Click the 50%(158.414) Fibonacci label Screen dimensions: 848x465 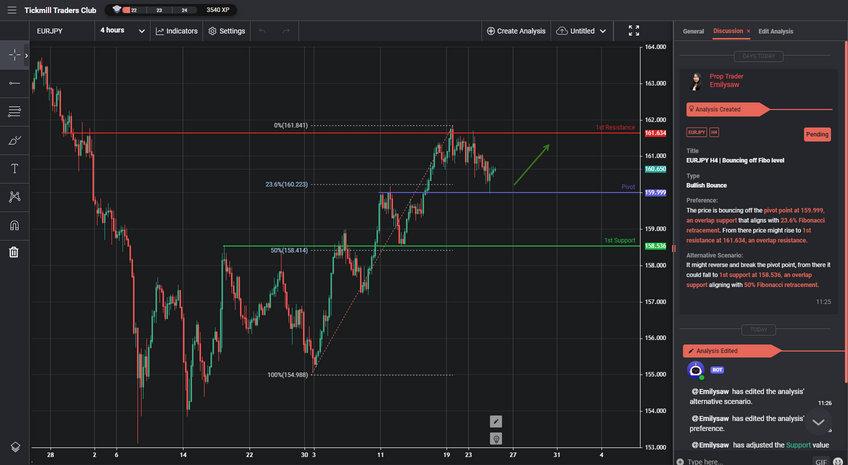pos(289,250)
